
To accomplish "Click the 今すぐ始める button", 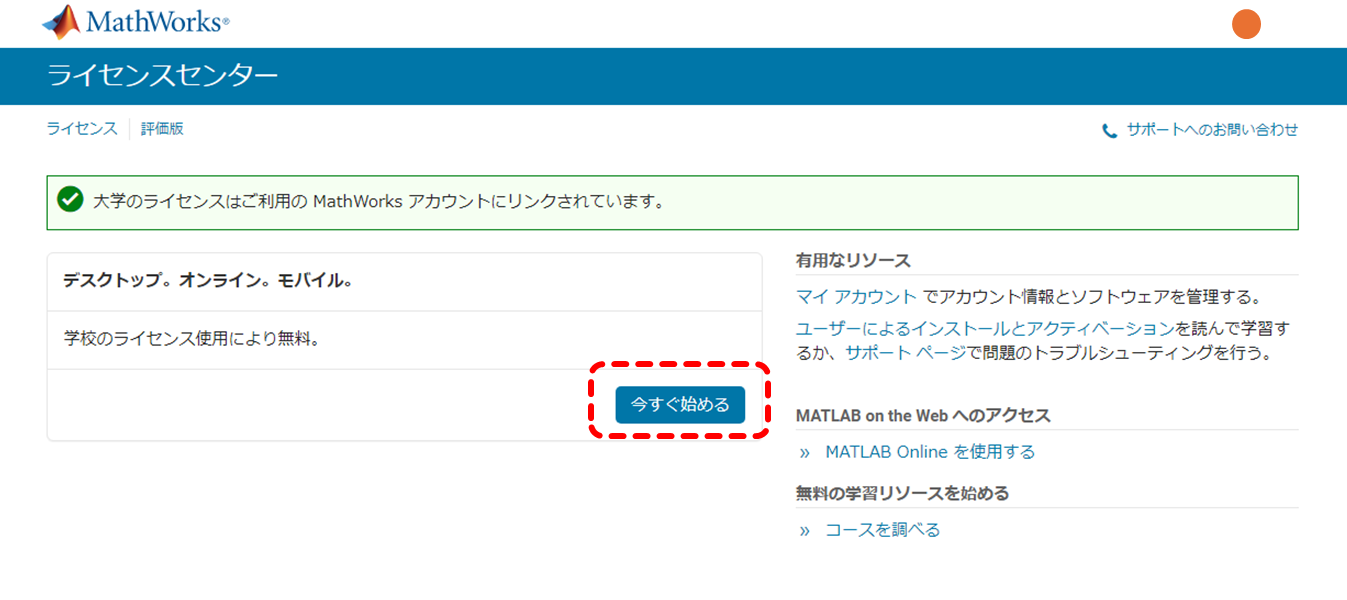I will (x=680, y=405).
